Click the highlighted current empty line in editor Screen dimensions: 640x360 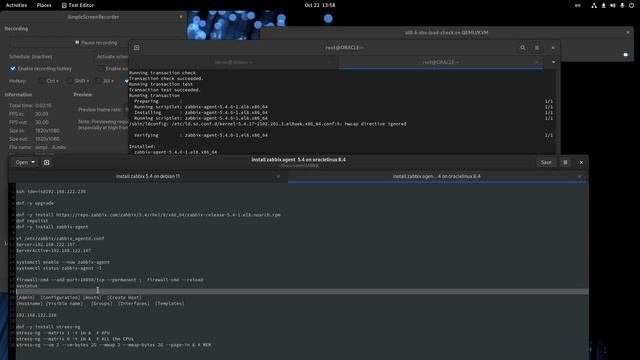[x=302, y=291]
